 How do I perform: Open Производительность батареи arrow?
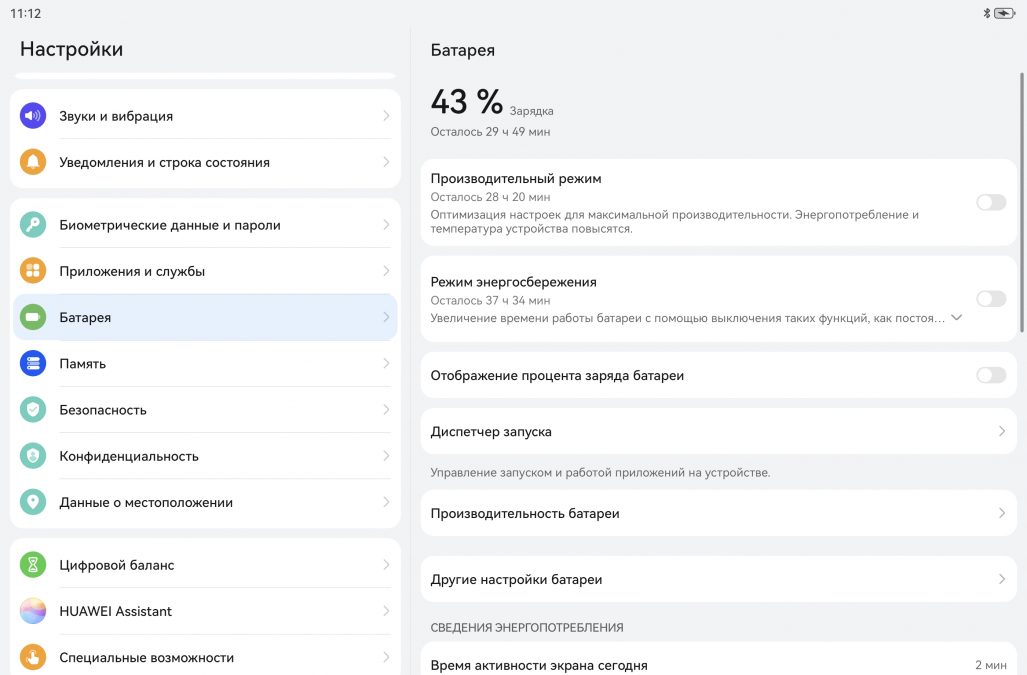click(1001, 513)
